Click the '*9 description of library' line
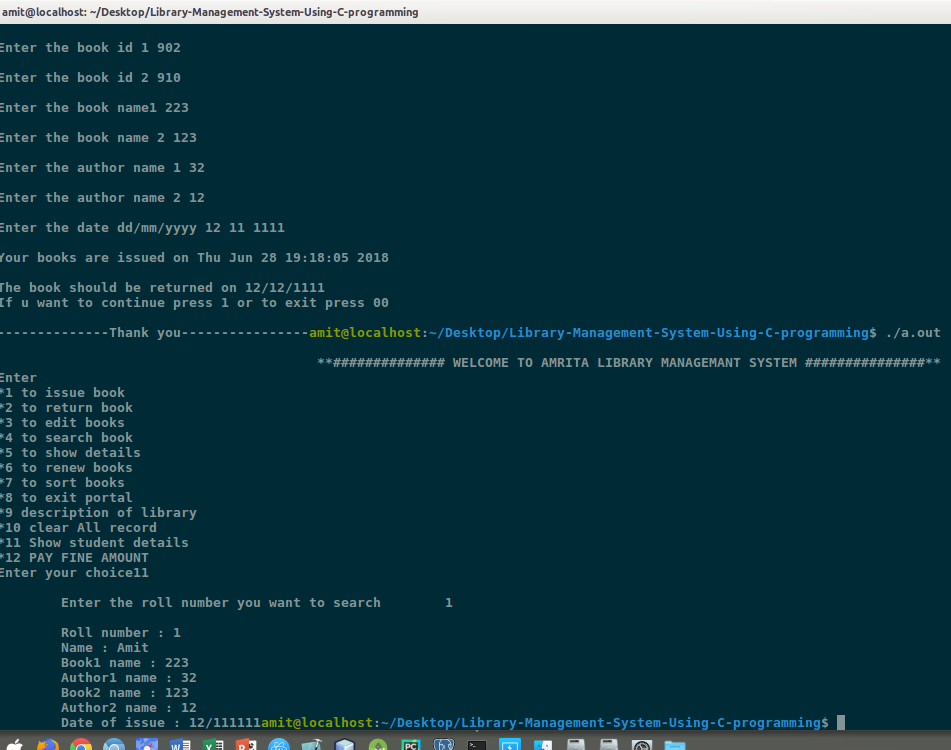The image size is (951, 750). click(x=99, y=513)
